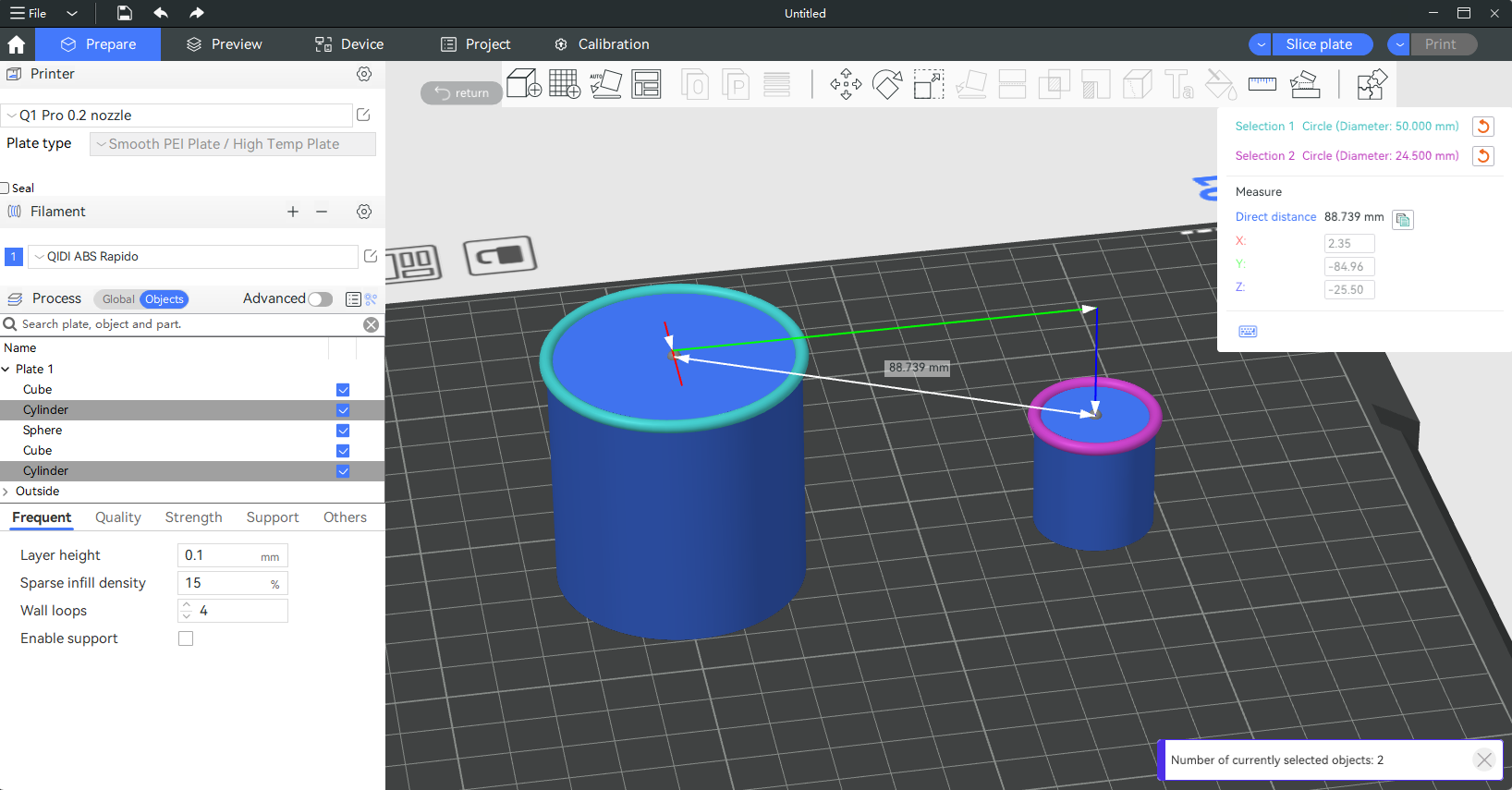Toggle the Advanced mode switch
Screen dimensions: 1512x790
[x=320, y=299]
